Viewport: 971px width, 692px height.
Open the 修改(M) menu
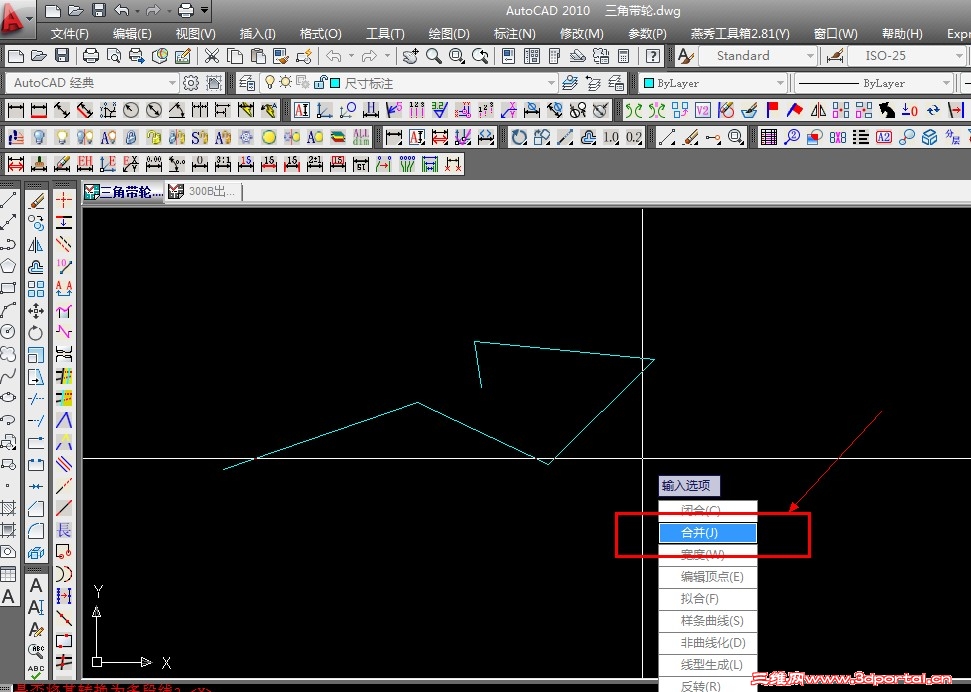pyautogui.click(x=581, y=33)
